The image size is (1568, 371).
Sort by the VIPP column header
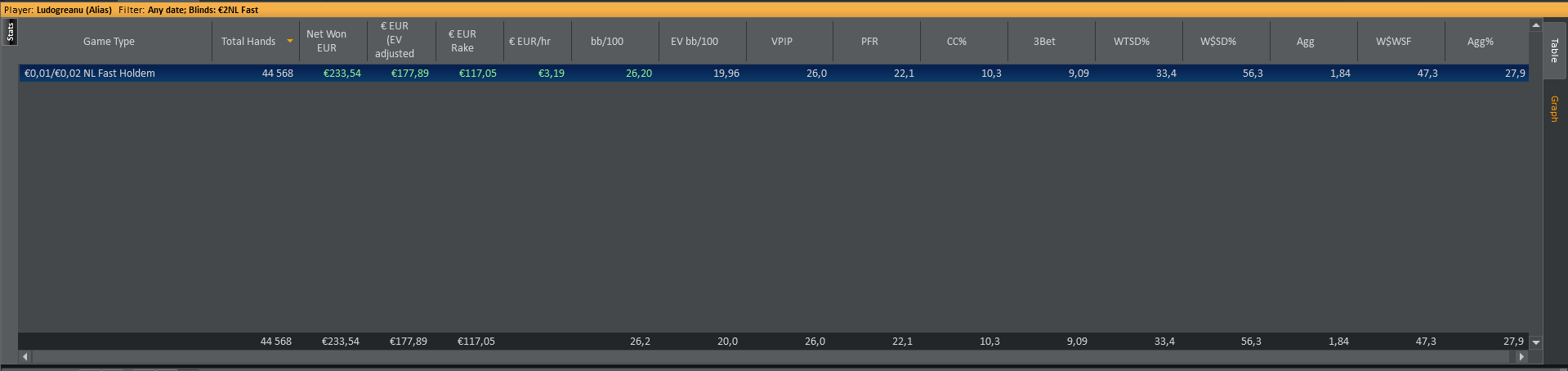(782, 41)
